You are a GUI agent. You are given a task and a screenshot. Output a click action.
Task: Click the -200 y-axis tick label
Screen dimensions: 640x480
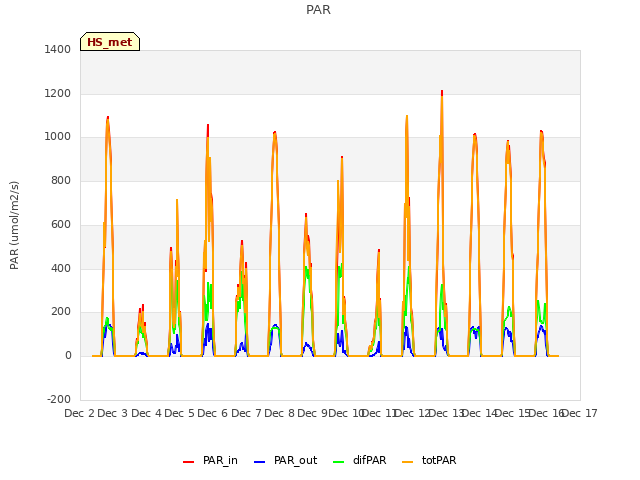point(59,399)
